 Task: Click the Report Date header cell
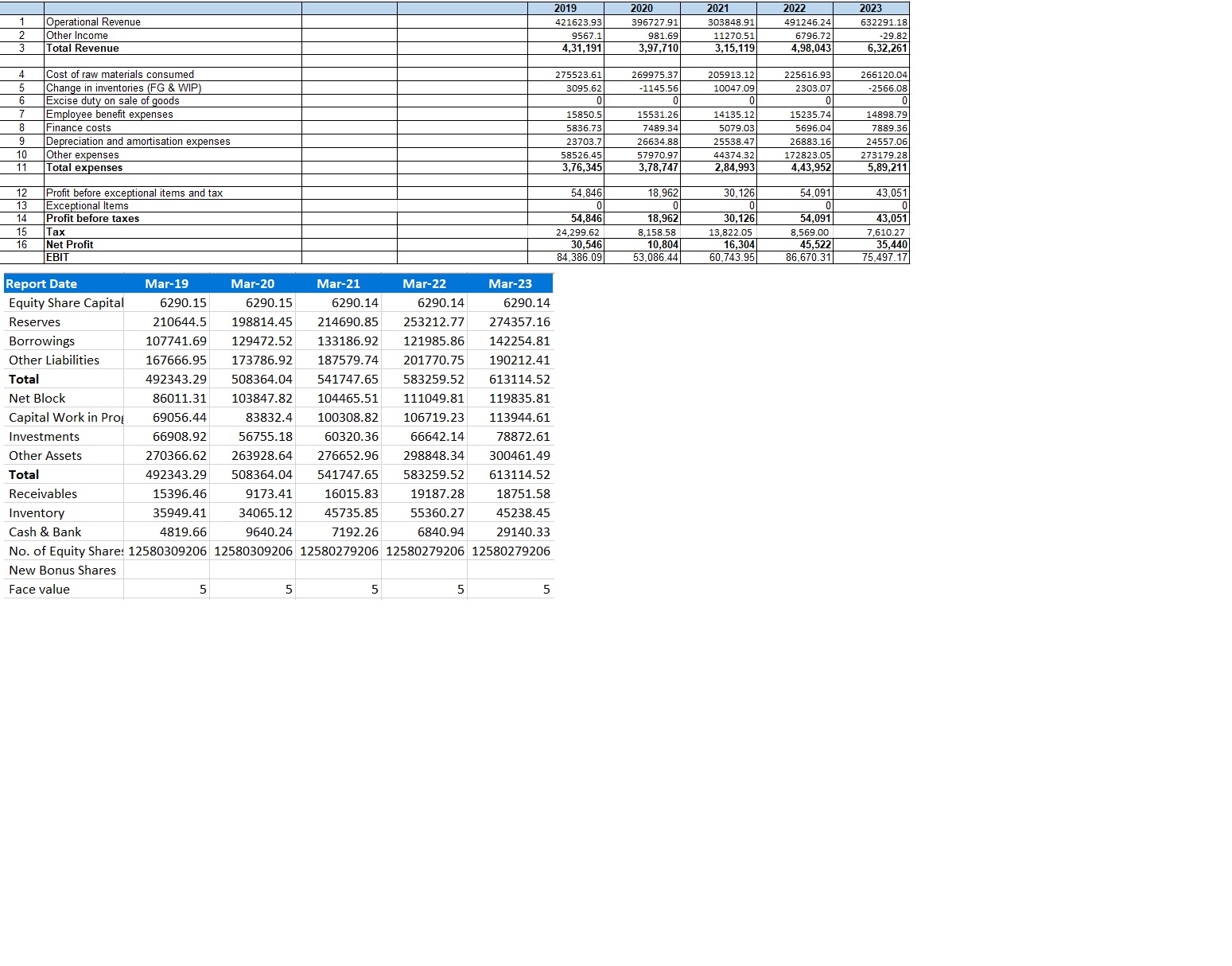(41, 283)
